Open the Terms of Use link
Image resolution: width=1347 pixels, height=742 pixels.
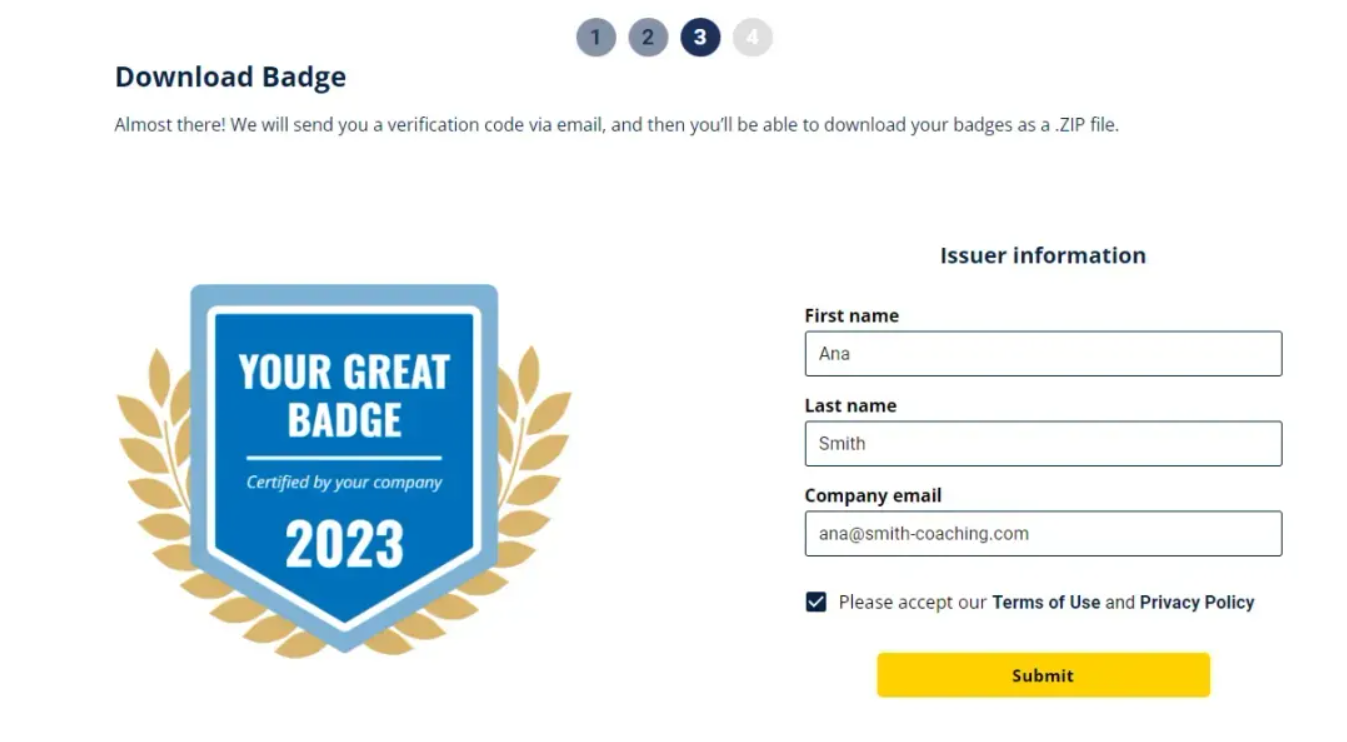(x=1045, y=602)
